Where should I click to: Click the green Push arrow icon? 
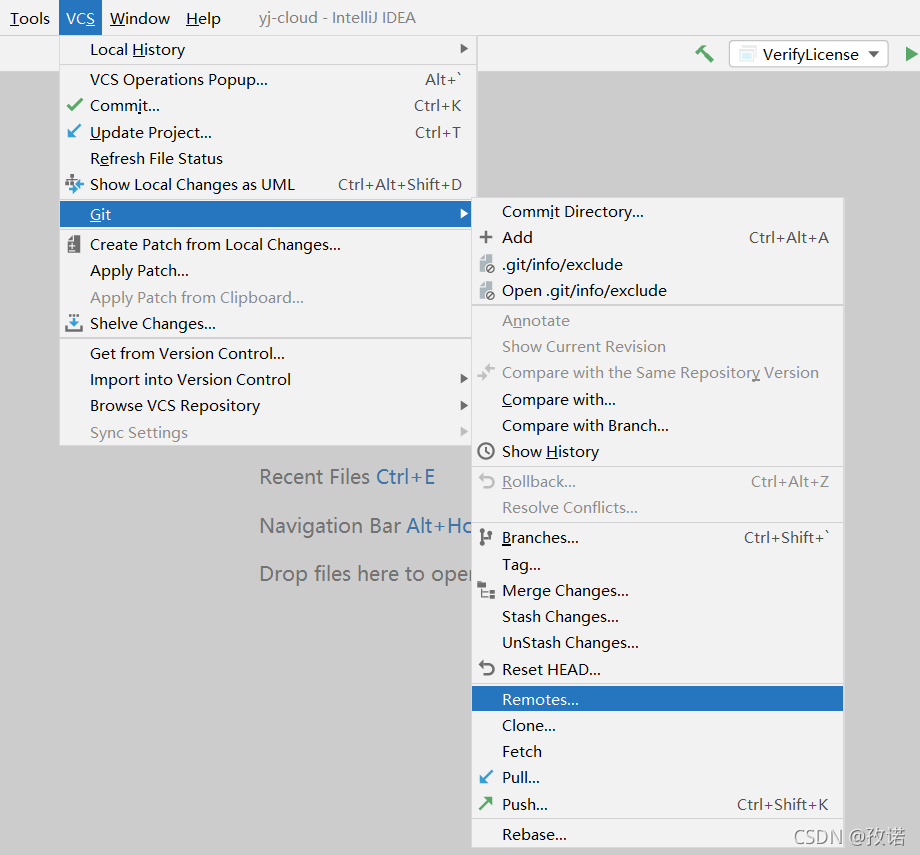pyautogui.click(x=486, y=803)
